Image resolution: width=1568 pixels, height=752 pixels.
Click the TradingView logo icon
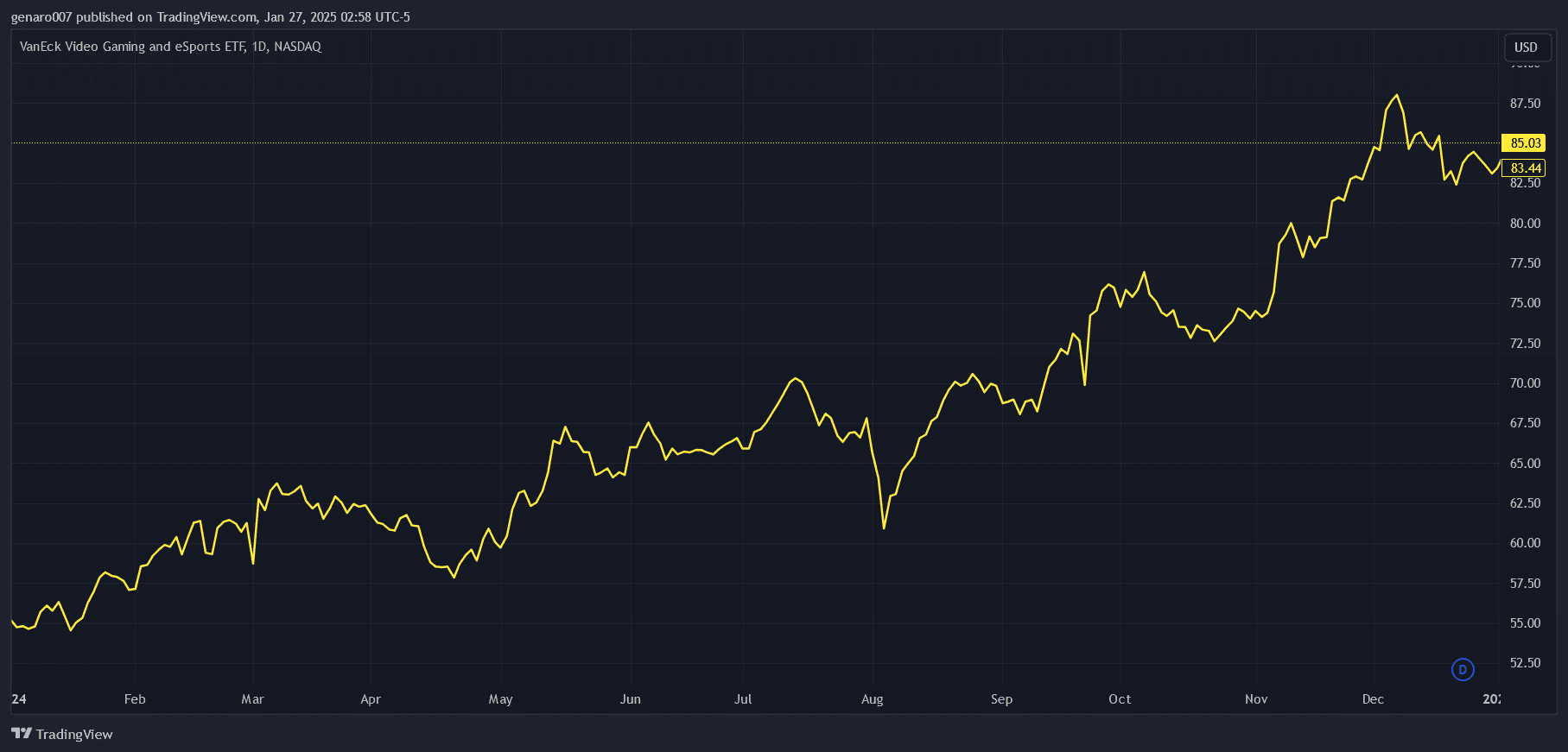pos(22,734)
